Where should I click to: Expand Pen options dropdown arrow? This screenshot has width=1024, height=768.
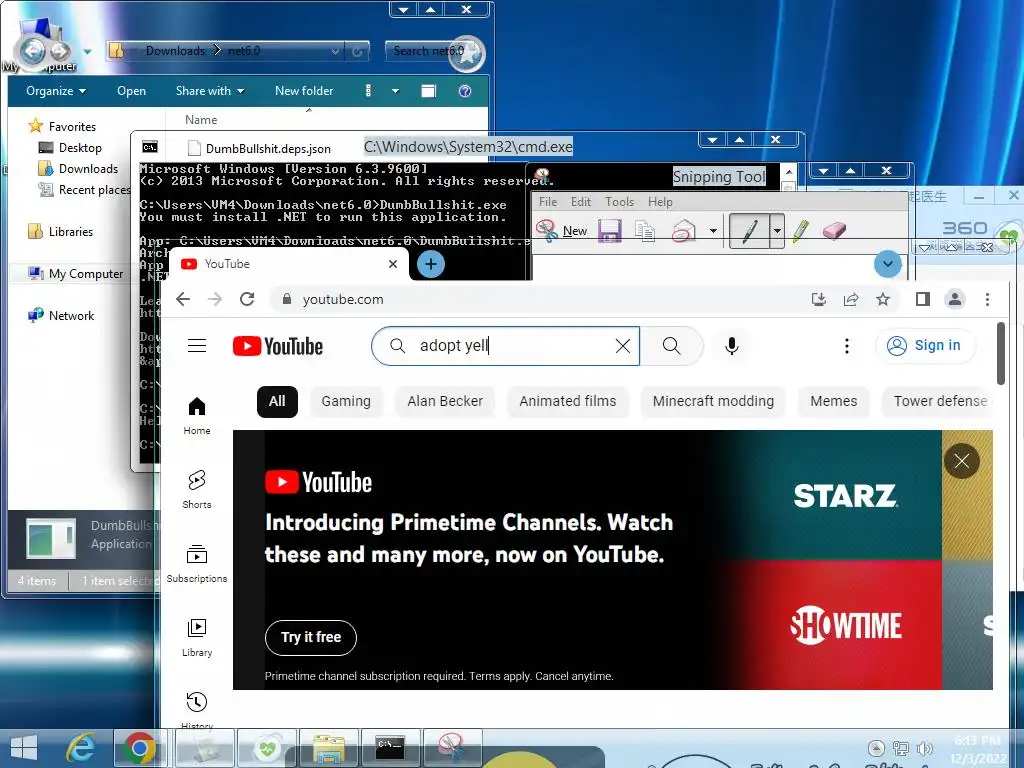point(776,231)
